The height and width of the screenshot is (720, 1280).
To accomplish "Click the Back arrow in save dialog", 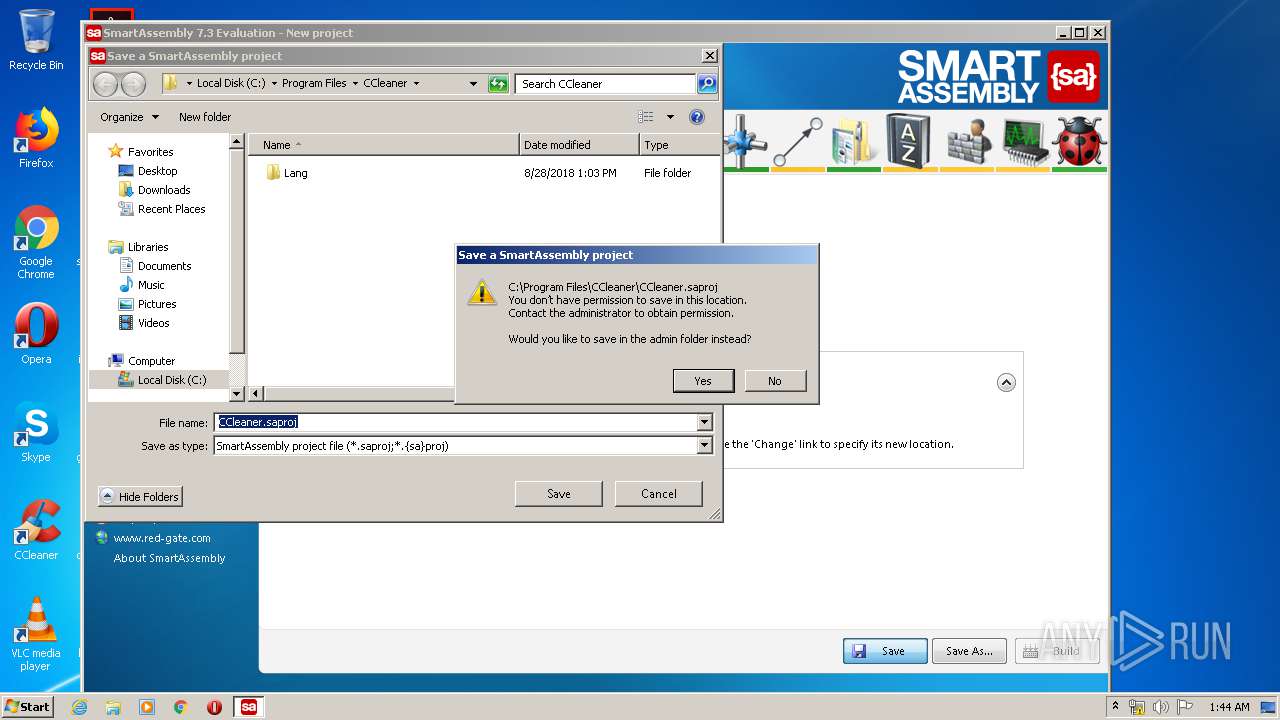I will (x=105, y=84).
